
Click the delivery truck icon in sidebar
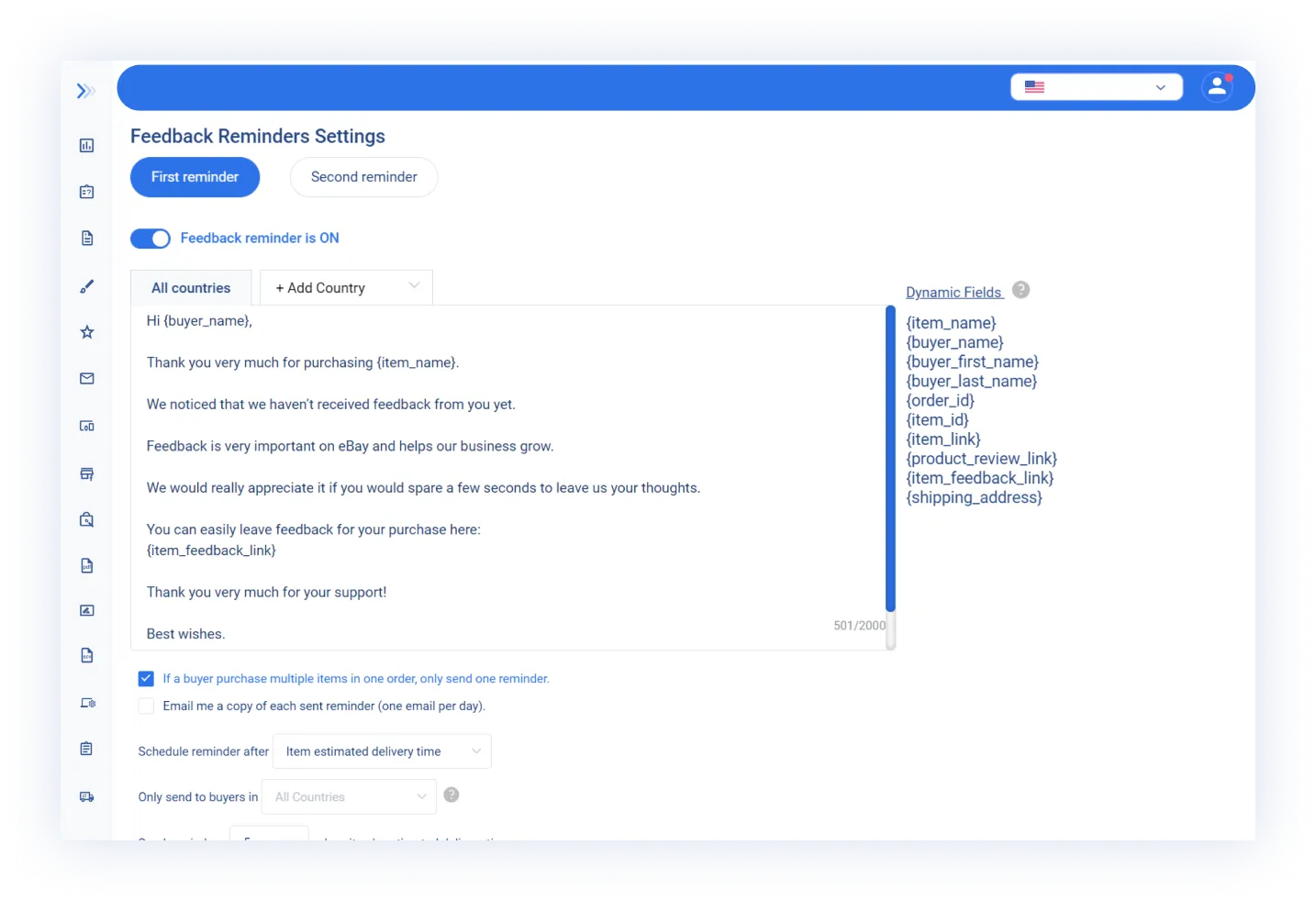87,796
